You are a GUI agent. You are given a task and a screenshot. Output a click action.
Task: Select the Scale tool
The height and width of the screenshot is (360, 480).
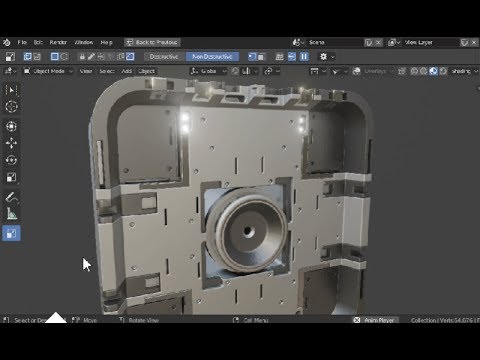coord(11,177)
